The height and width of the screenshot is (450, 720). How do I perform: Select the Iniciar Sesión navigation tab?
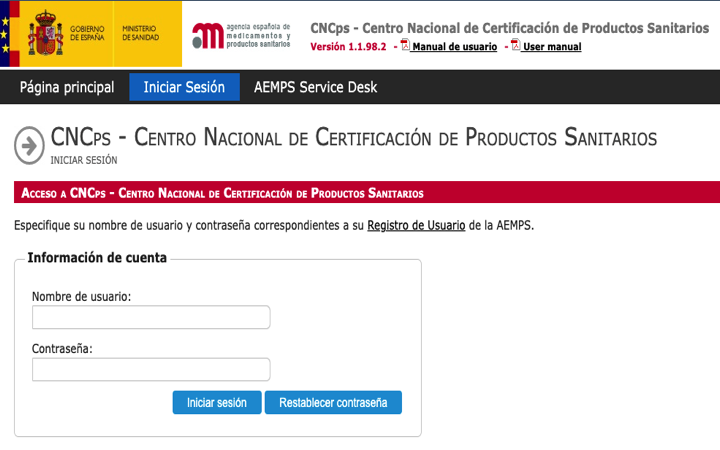coord(185,87)
